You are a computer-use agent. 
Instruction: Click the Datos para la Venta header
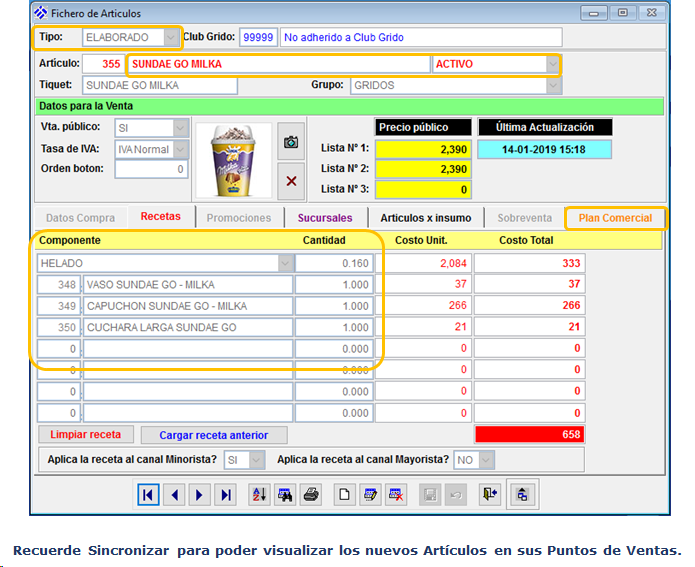(x=349, y=106)
